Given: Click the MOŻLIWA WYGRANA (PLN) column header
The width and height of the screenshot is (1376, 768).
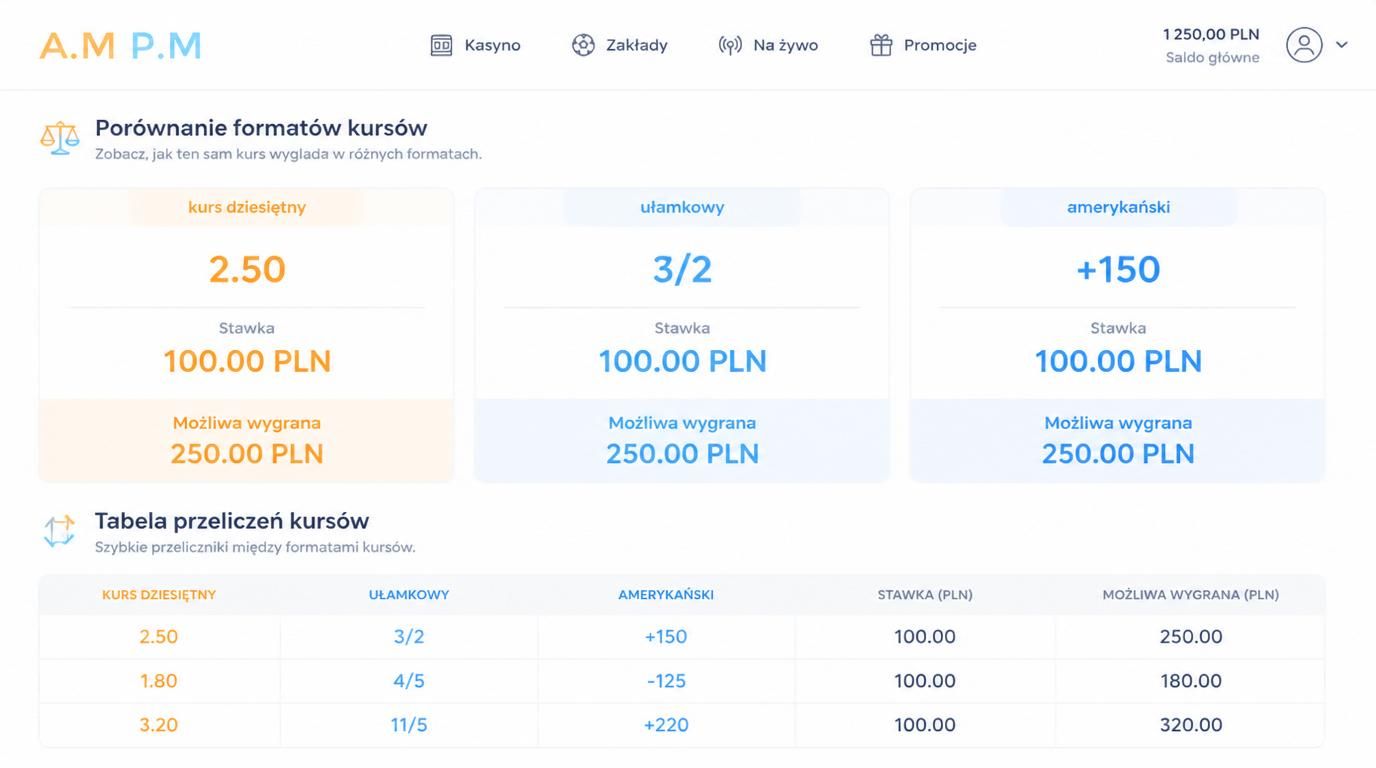Looking at the screenshot, I should point(1191,595).
